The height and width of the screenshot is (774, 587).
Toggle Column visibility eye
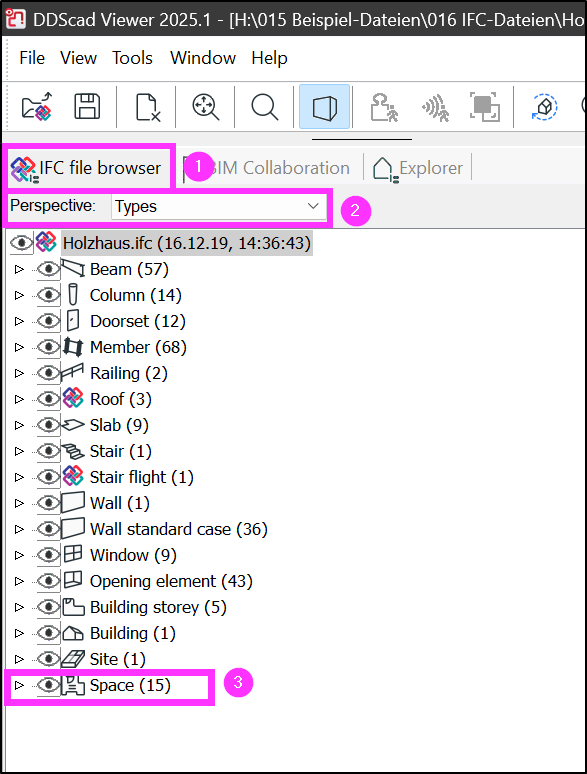[x=48, y=295]
